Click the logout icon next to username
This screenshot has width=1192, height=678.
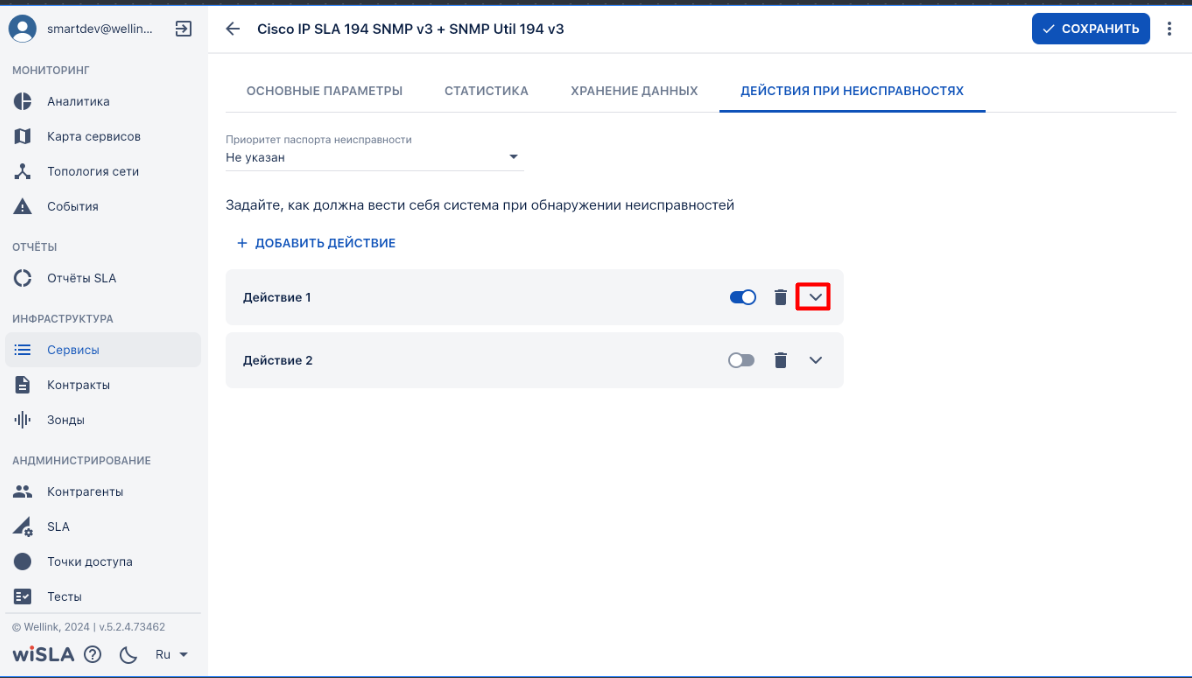pyautogui.click(x=183, y=29)
